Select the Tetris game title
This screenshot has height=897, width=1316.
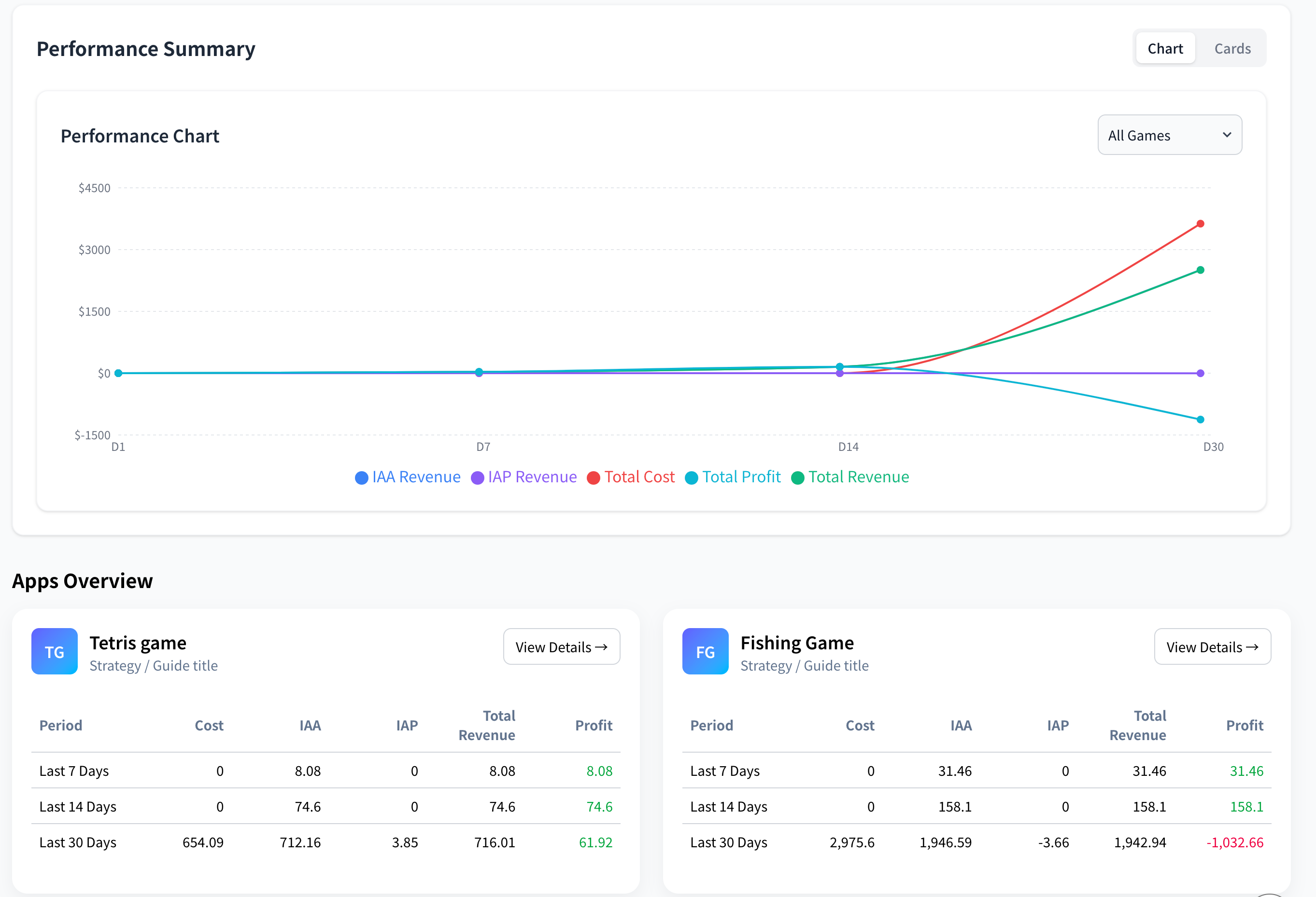tap(138, 643)
